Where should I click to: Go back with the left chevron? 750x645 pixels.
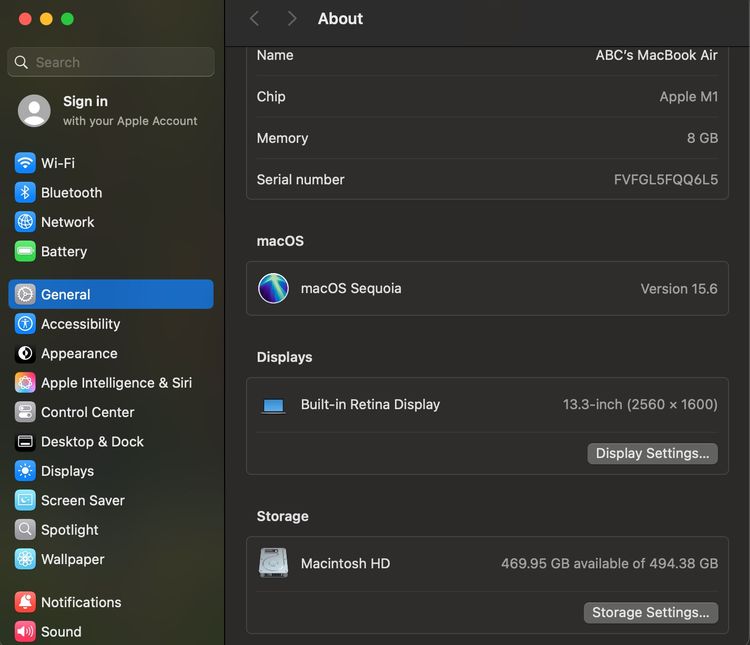point(254,19)
